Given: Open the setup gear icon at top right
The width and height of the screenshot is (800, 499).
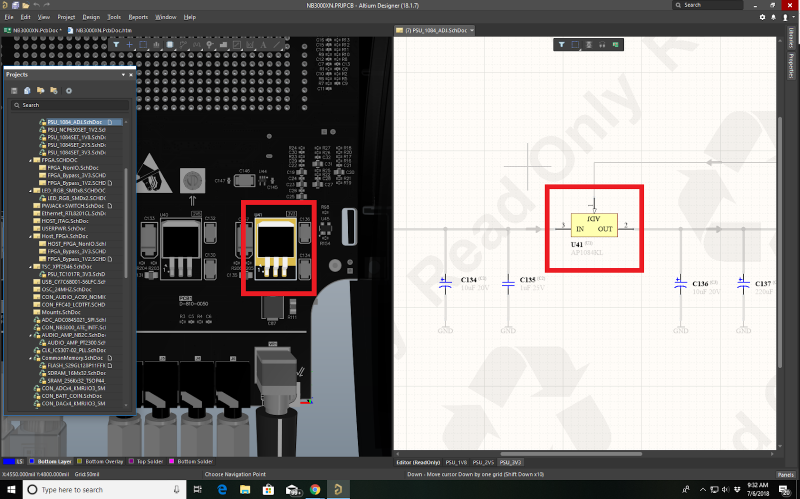Looking at the screenshot, I should pos(762,17).
